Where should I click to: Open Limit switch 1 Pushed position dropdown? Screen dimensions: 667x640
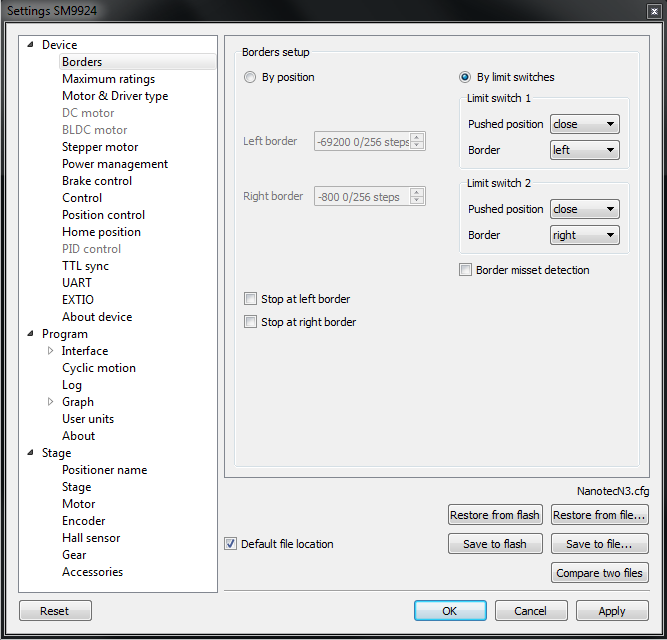coord(584,125)
